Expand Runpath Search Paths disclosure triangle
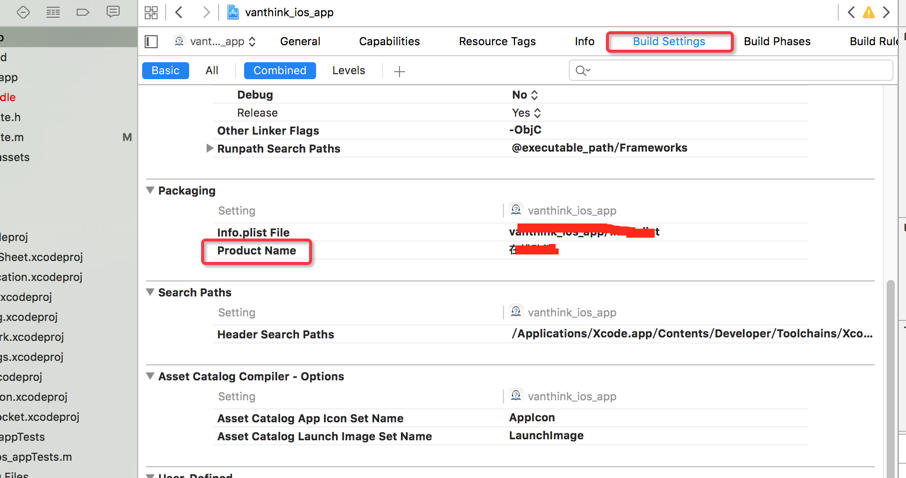The image size is (906, 478). coord(210,149)
